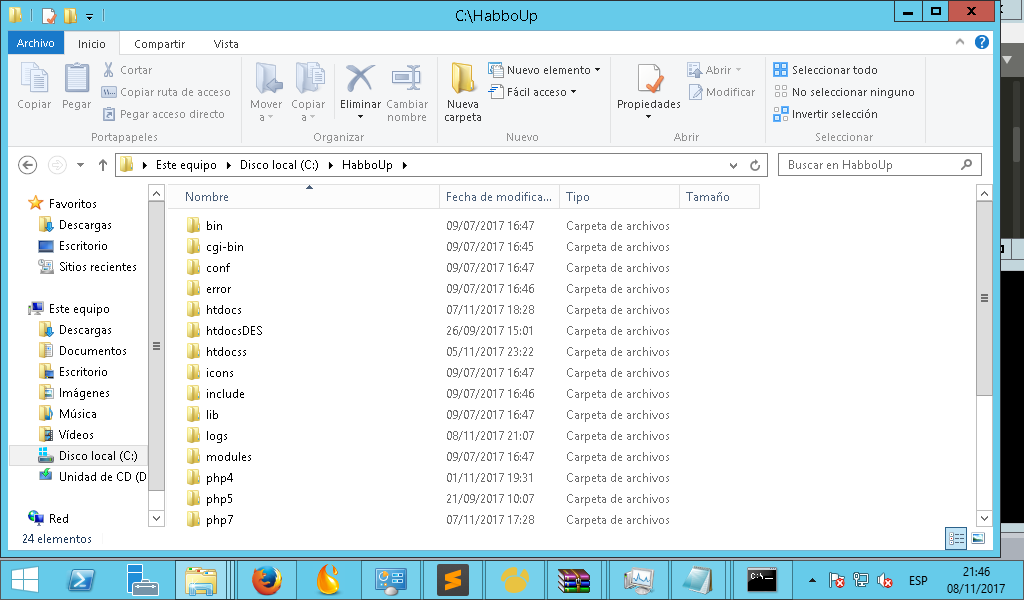Switch to details view layout icon

pos(956,538)
